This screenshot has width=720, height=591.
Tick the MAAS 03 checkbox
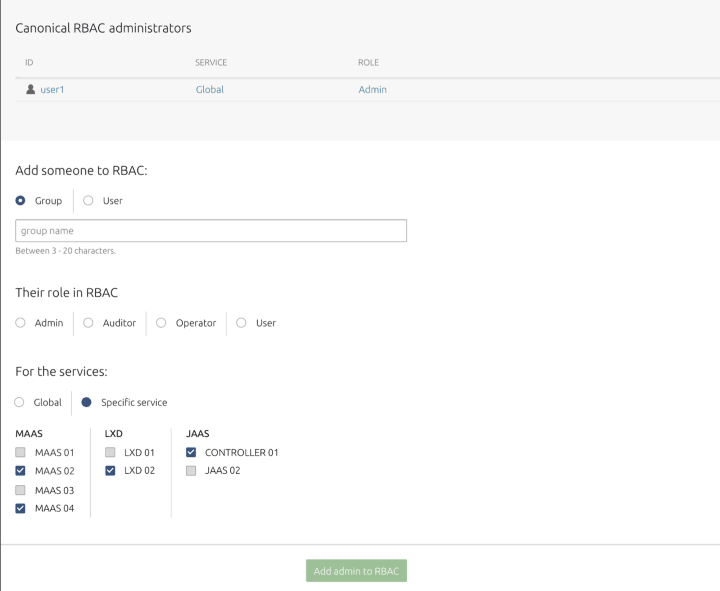pyautogui.click(x=21, y=489)
